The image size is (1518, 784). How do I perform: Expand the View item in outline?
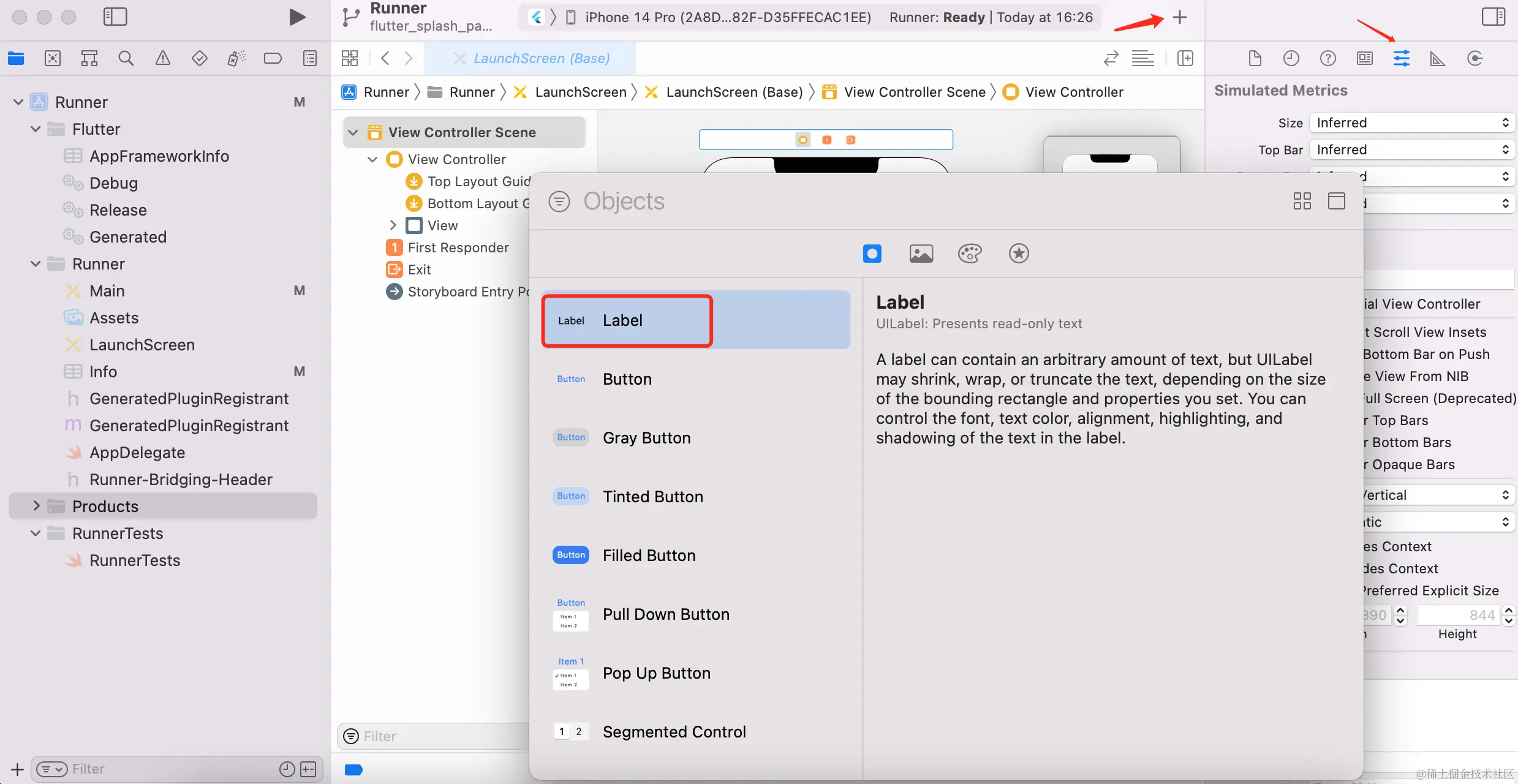tap(393, 225)
